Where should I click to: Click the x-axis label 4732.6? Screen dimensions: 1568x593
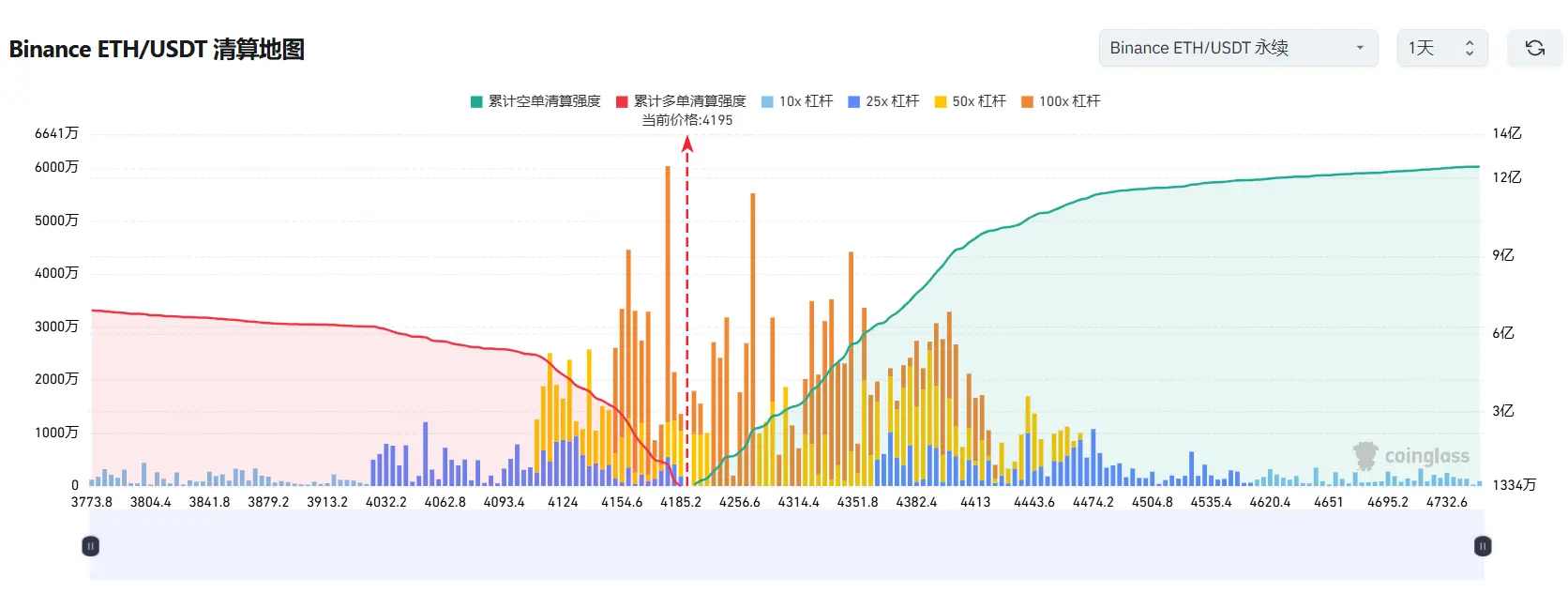click(x=1447, y=502)
